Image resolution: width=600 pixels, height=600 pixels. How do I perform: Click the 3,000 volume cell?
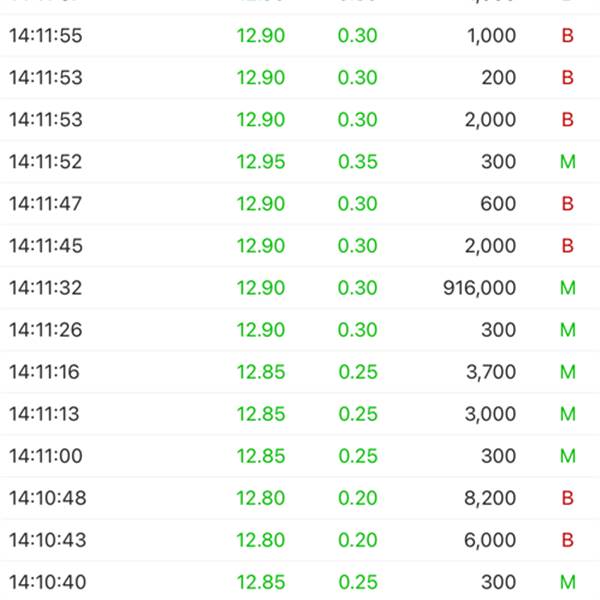pyautogui.click(x=491, y=414)
